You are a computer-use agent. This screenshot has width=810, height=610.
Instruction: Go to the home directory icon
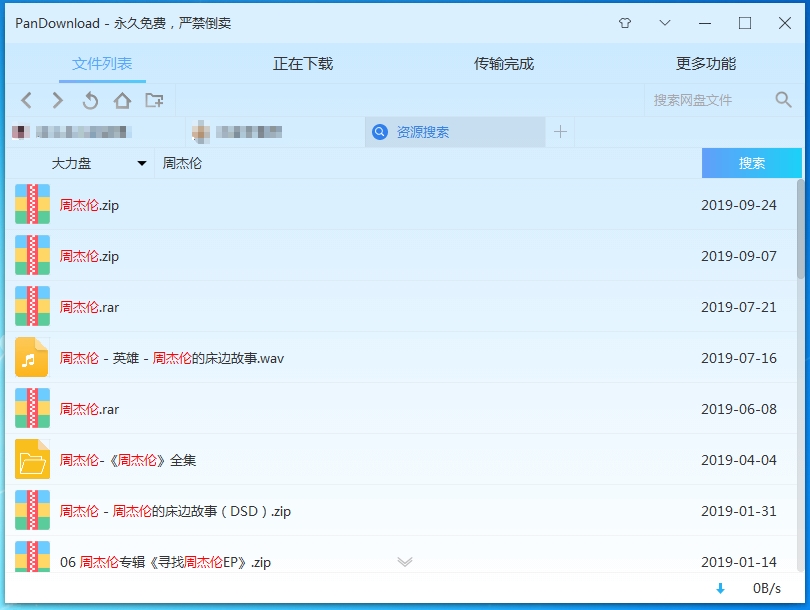tap(122, 100)
